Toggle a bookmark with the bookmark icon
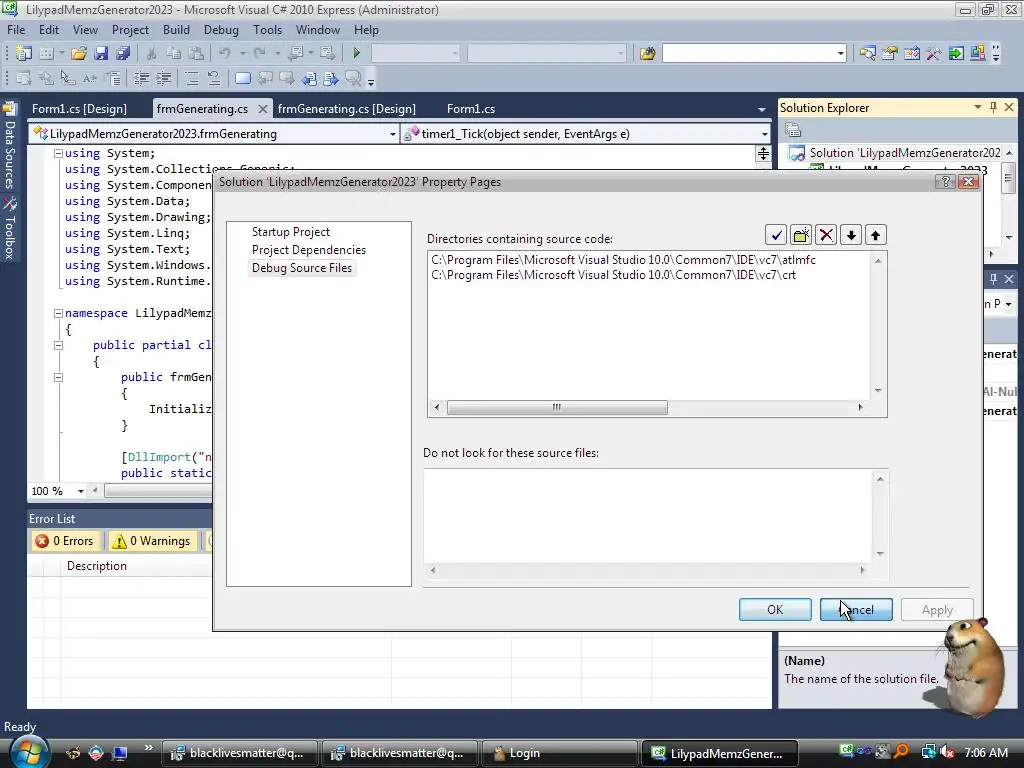Viewport: 1024px width, 768px height. point(243,78)
